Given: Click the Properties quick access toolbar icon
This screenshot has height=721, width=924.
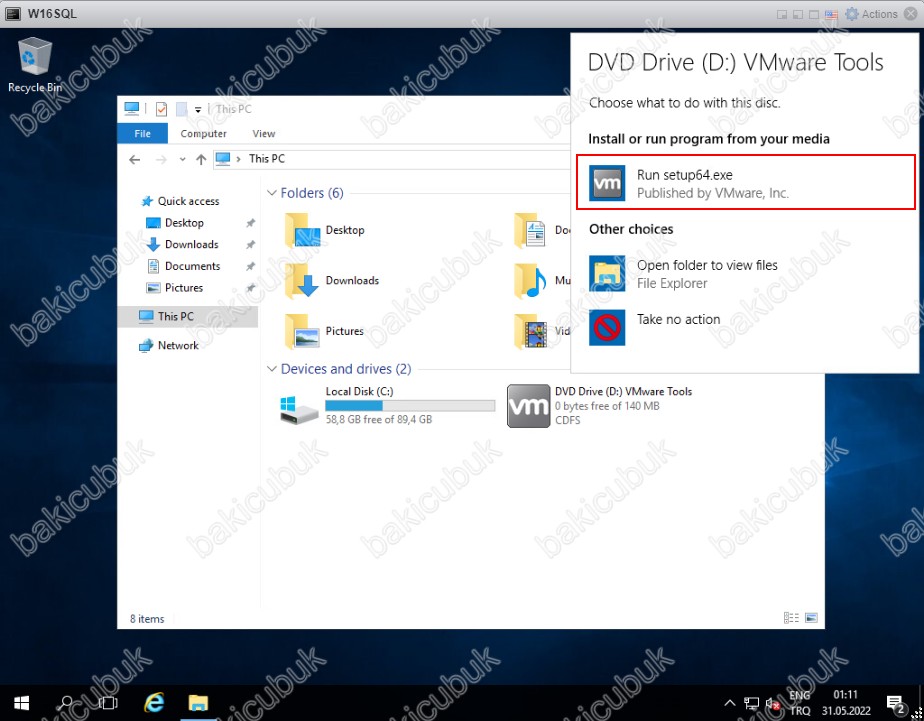Looking at the screenshot, I should (x=161, y=109).
